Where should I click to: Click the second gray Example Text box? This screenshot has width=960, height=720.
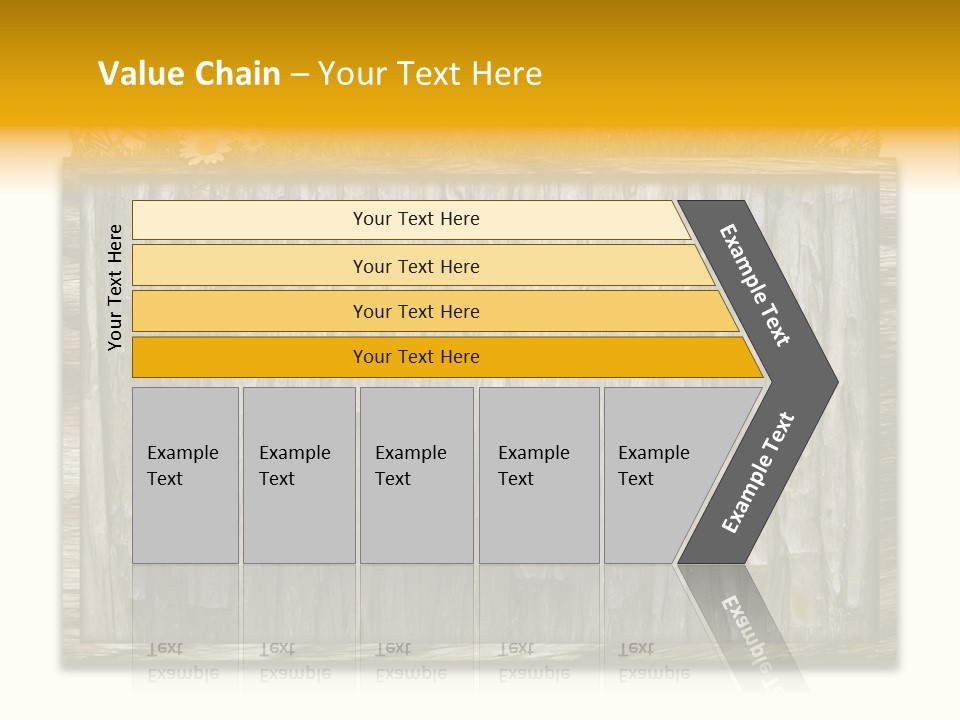pos(298,475)
